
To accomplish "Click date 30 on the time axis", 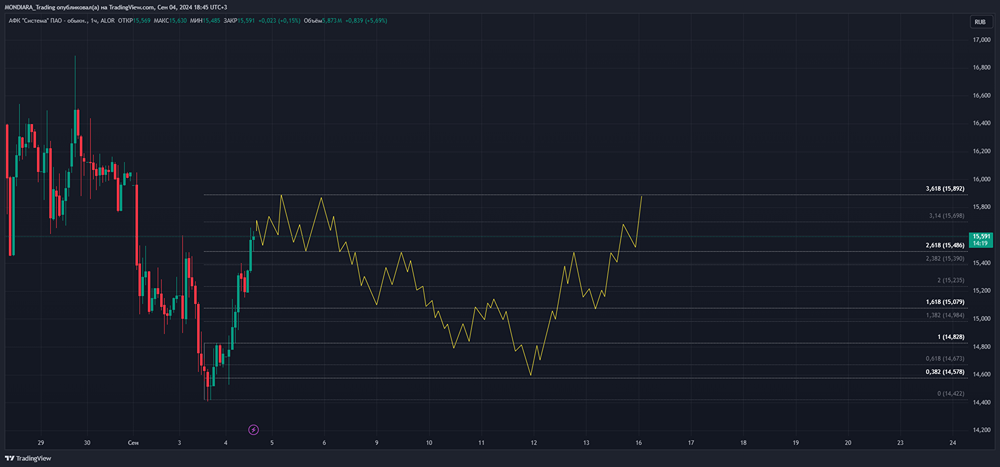I will [x=87, y=443].
